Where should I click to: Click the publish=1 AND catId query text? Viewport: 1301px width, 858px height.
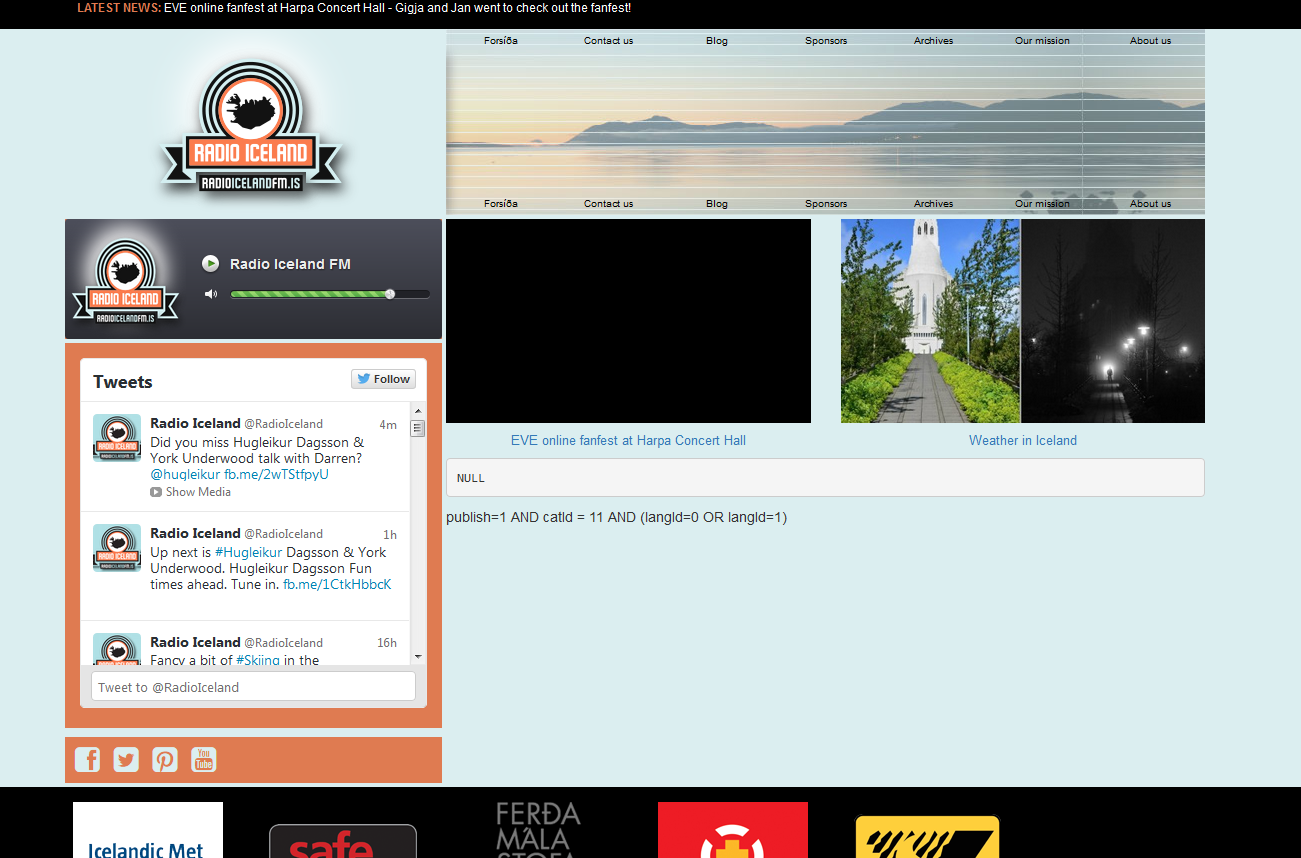coord(616,518)
